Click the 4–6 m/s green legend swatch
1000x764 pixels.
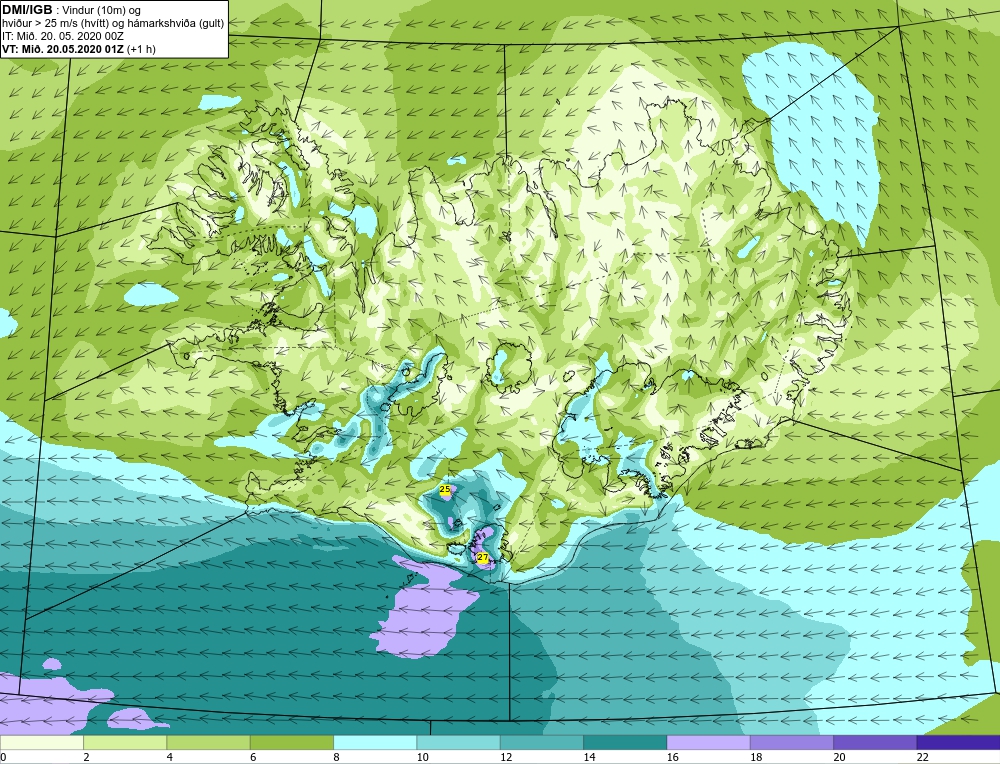tap(209, 742)
